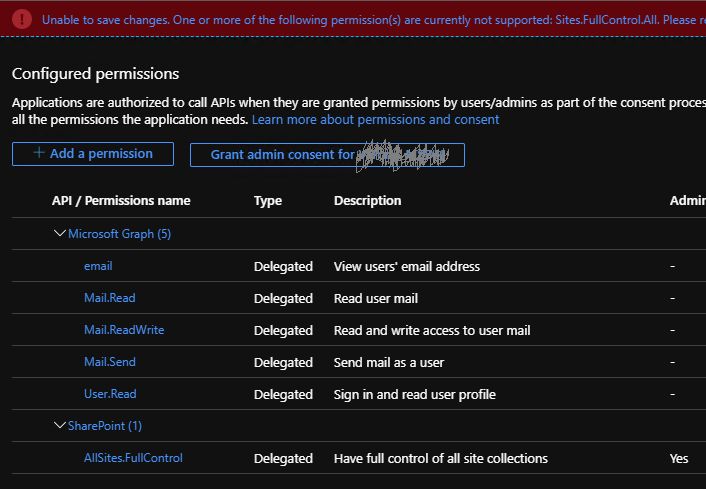Select the Delegated cell in User.Read row
The height and width of the screenshot is (489, 706).
click(283, 394)
